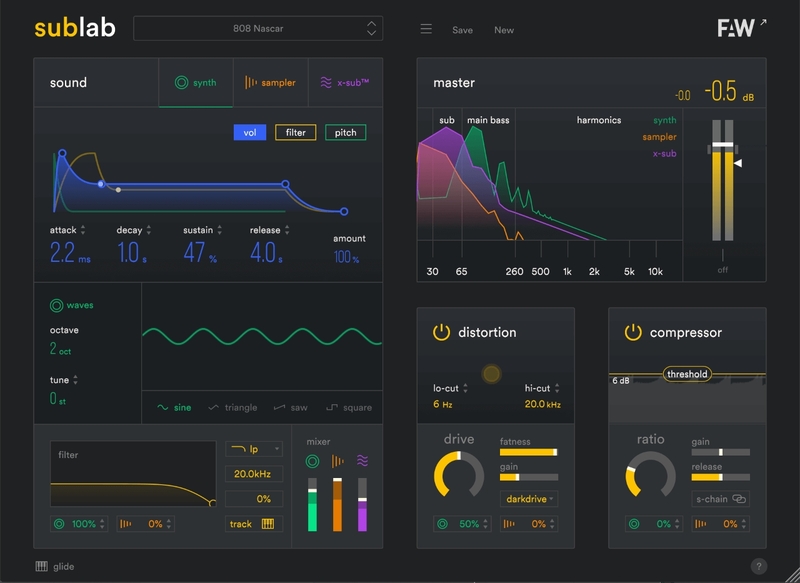Click the hi-cut stepper arrows
This screenshot has width=800, height=583.
coord(557,388)
